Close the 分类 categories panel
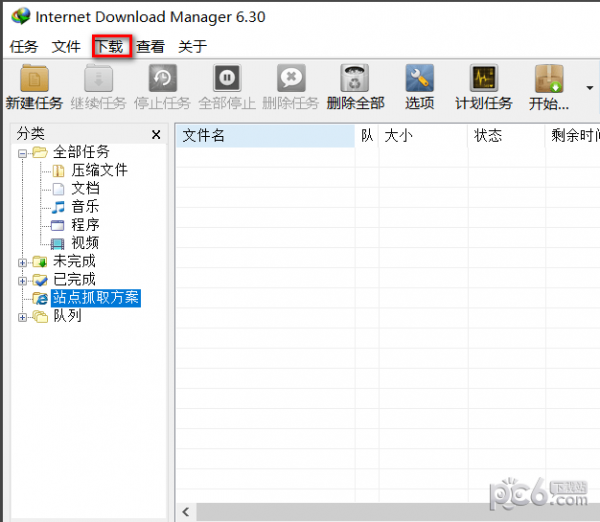The image size is (600, 522). (x=156, y=135)
